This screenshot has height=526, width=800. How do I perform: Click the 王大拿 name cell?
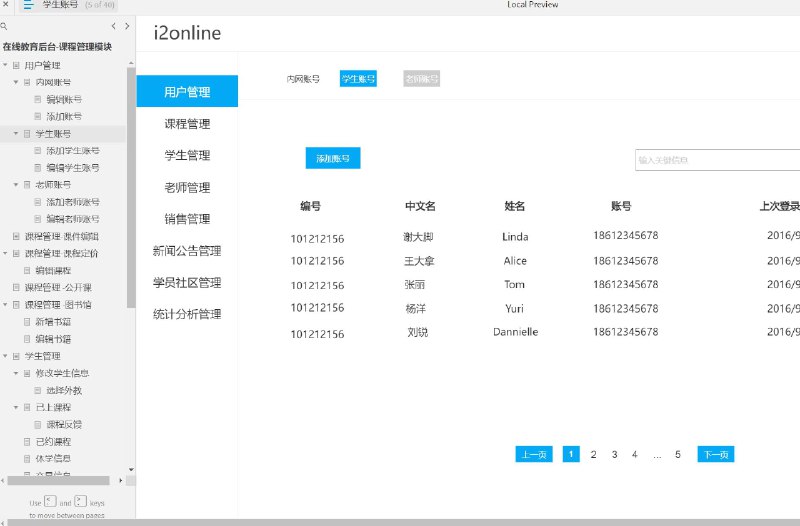point(419,261)
